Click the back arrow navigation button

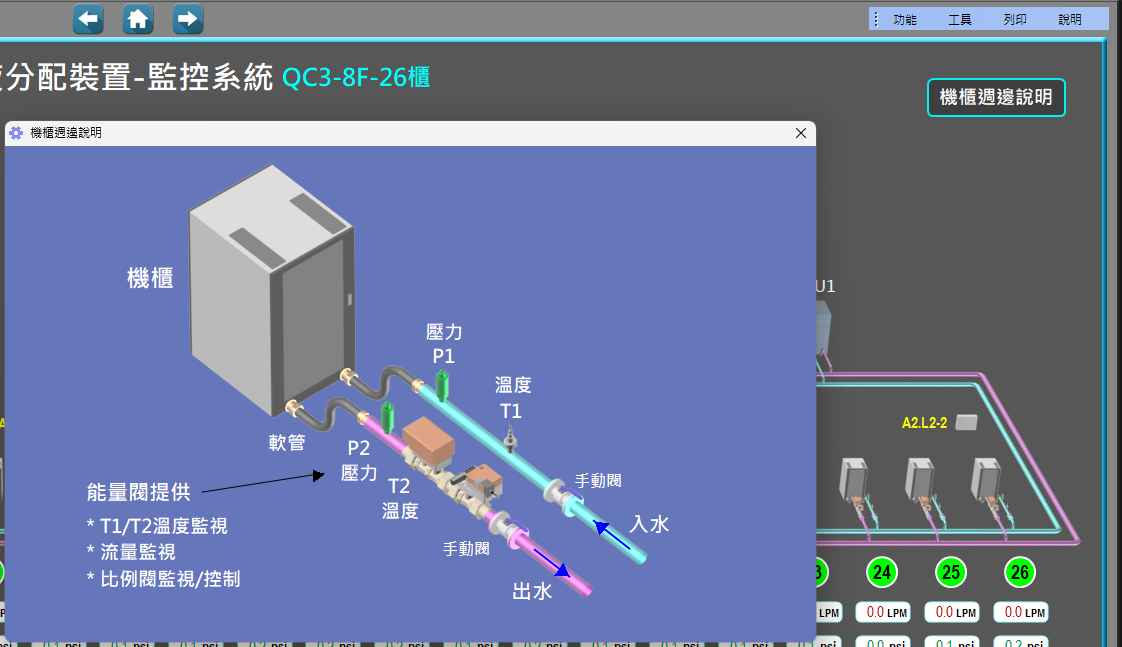click(88, 18)
